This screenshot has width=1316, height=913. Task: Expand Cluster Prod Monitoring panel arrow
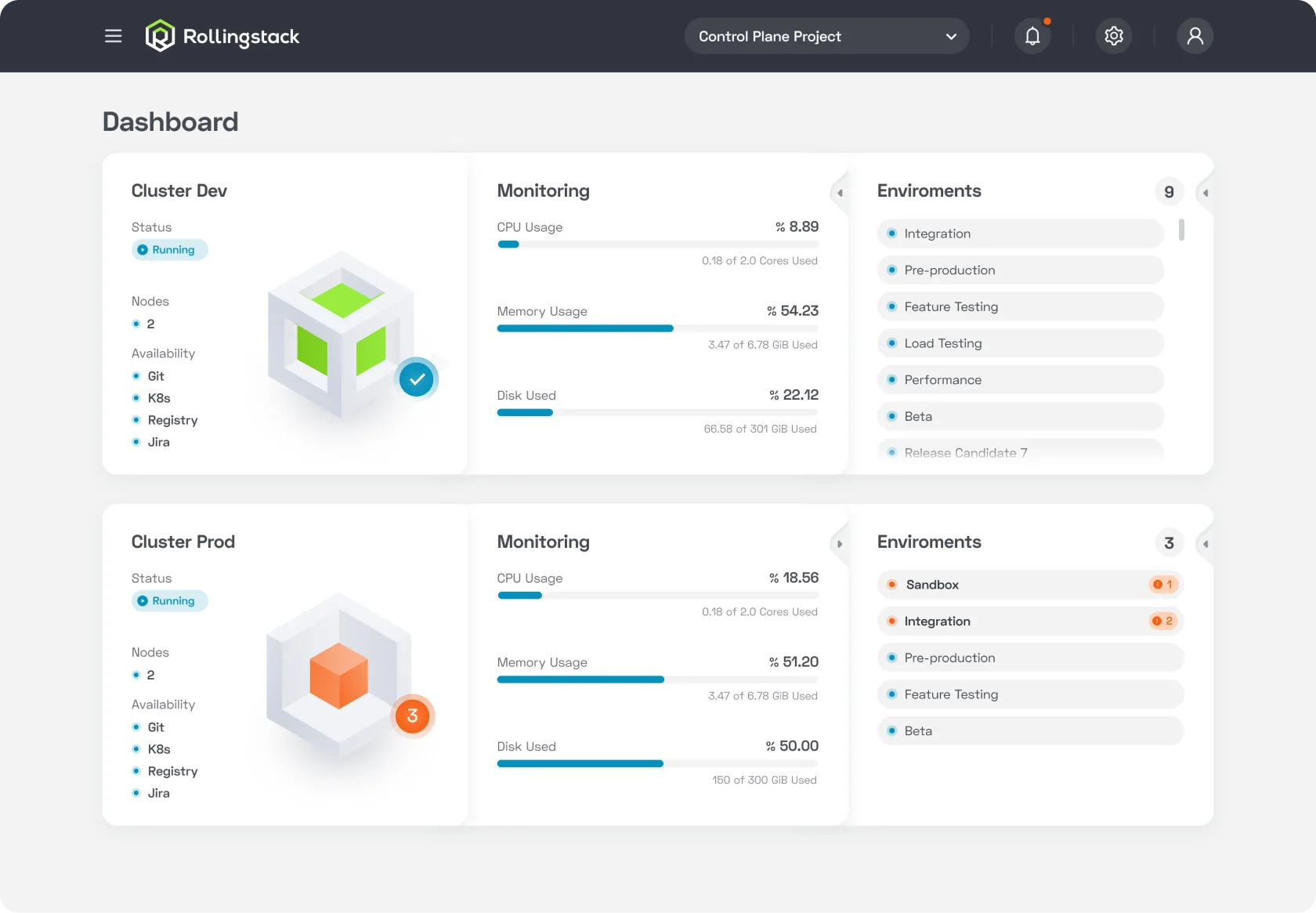(x=840, y=544)
